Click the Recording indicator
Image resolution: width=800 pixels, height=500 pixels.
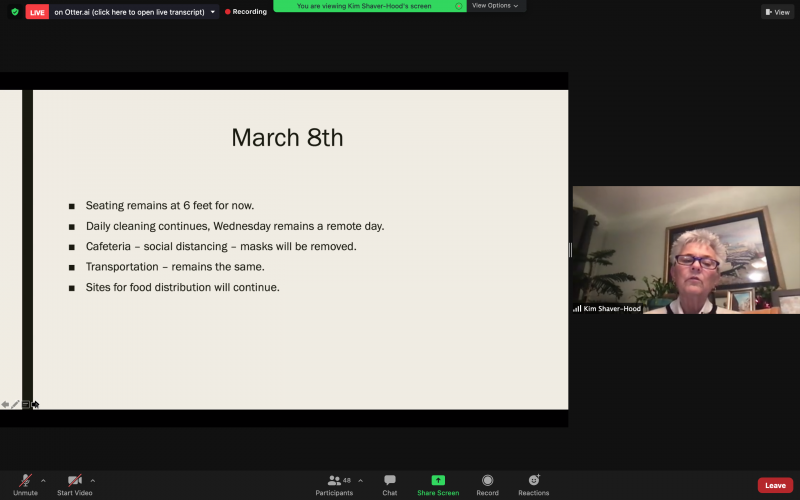click(x=246, y=12)
